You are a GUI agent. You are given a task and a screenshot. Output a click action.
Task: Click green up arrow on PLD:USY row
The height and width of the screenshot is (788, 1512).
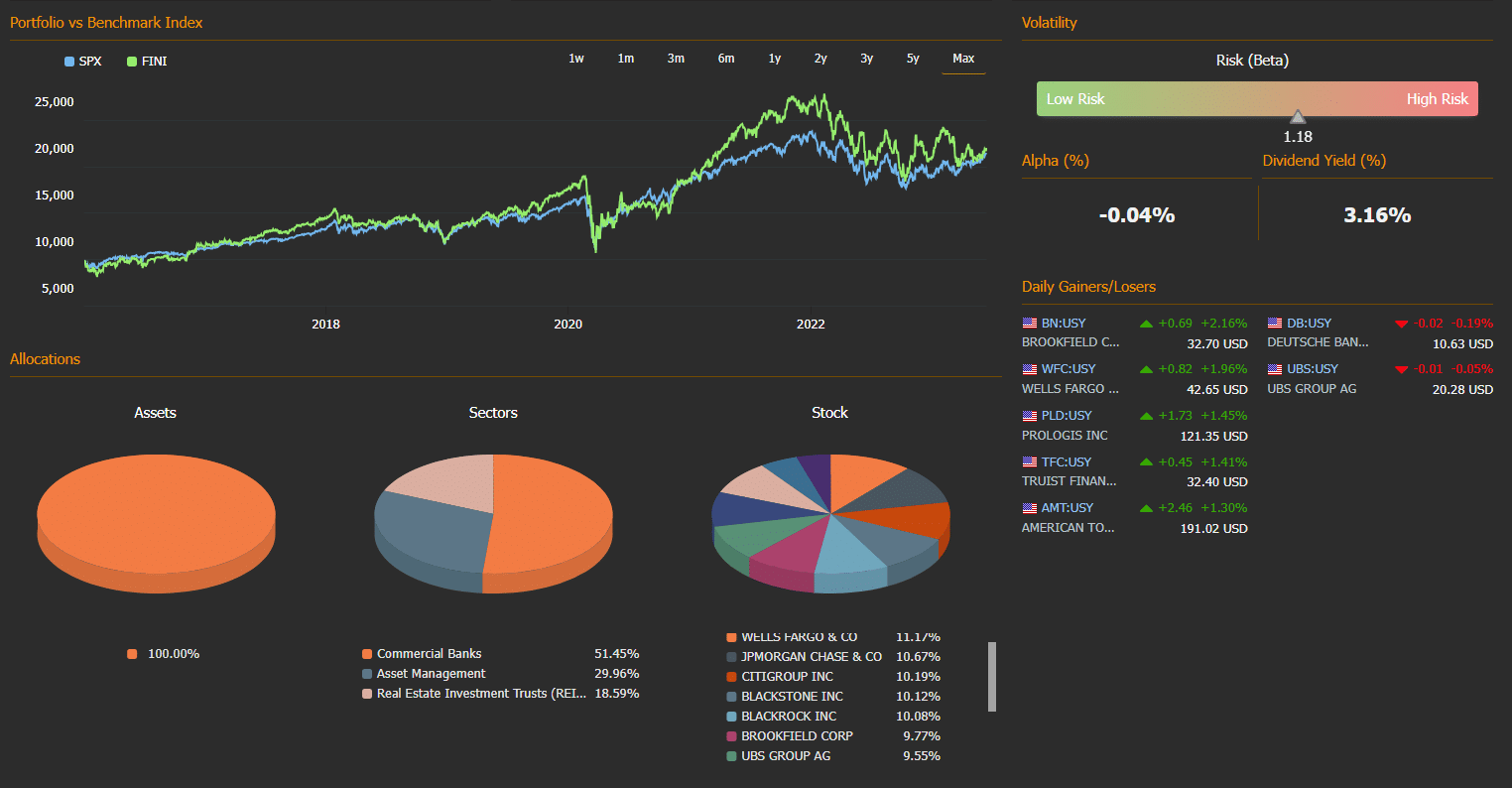point(1146,415)
